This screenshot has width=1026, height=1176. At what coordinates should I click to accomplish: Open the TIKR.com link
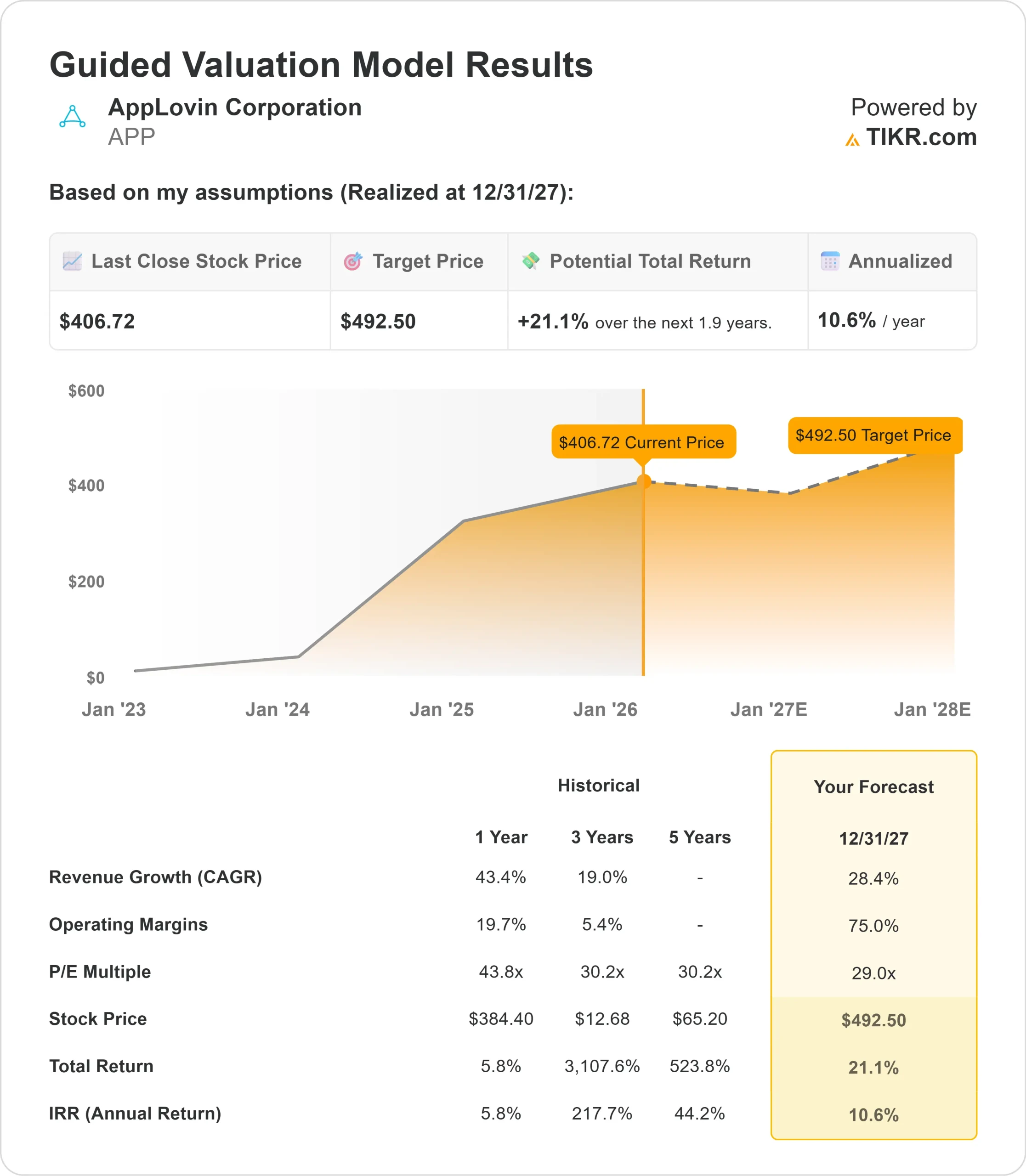coord(921,137)
